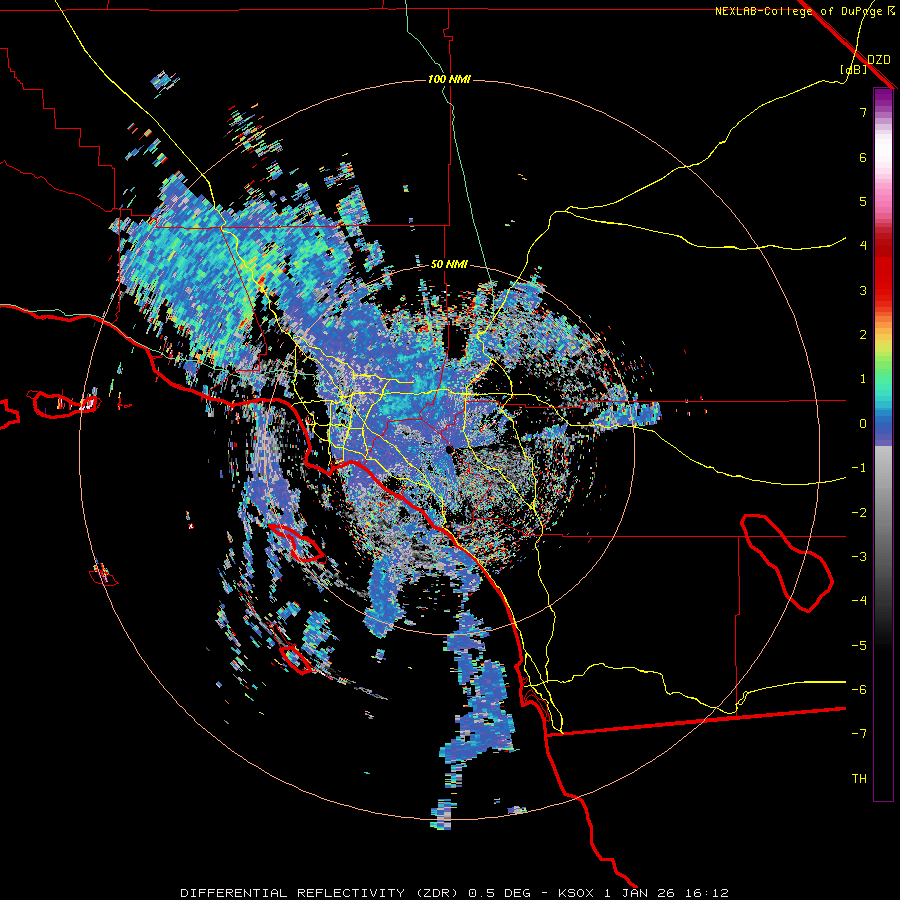Click the "DZD" product label
Image resolution: width=900 pixels, height=900 pixels.
click(x=878, y=59)
